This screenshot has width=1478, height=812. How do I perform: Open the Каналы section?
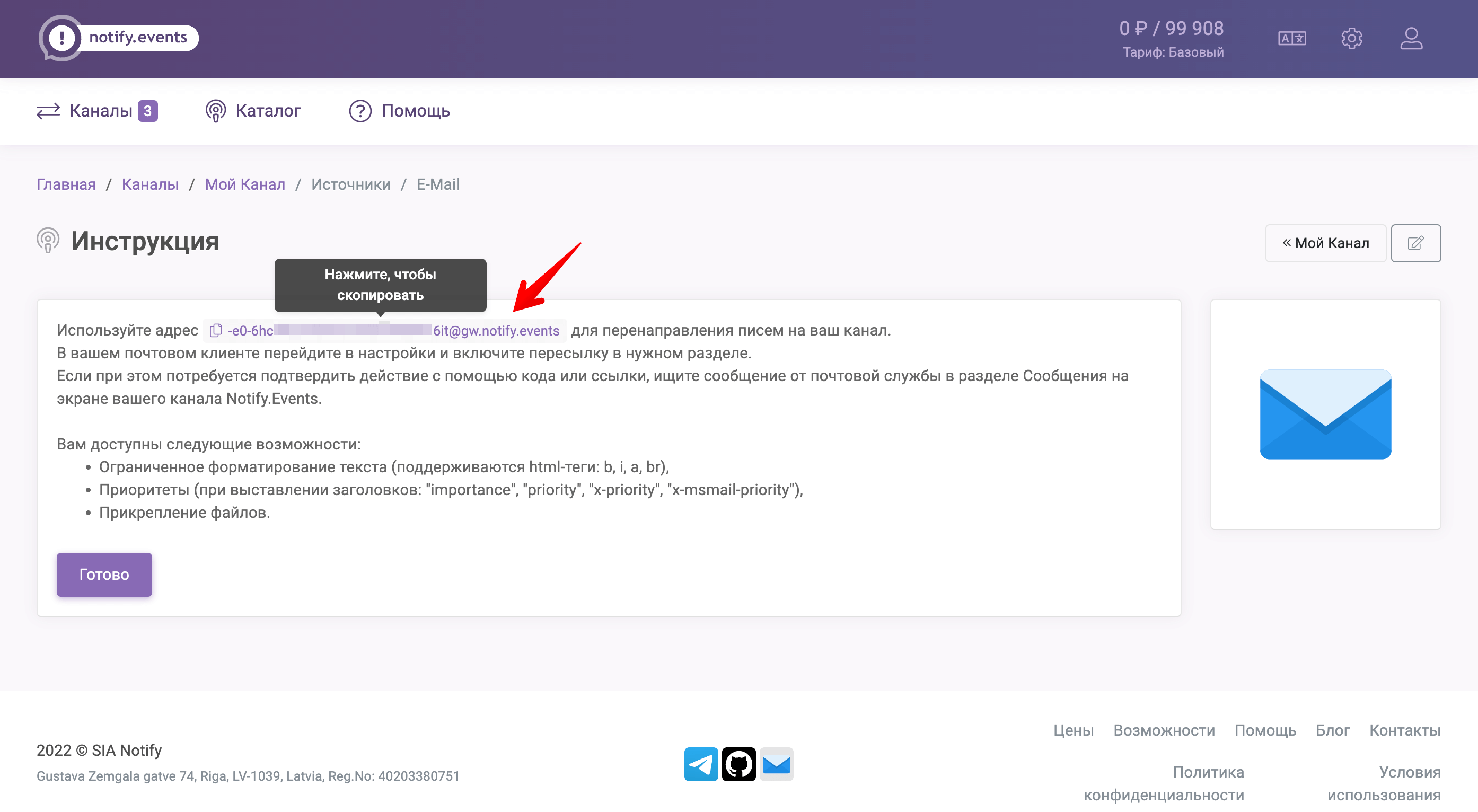coord(98,110)
